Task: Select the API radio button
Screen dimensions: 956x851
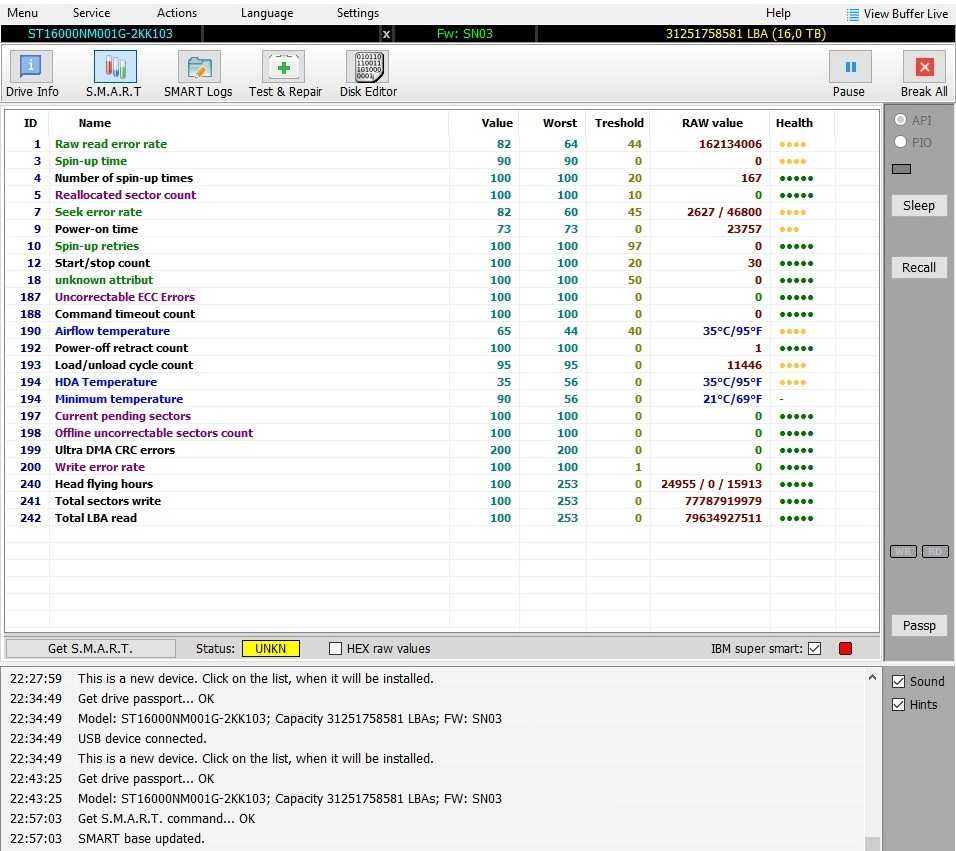Action: click(x=900, y=120)
